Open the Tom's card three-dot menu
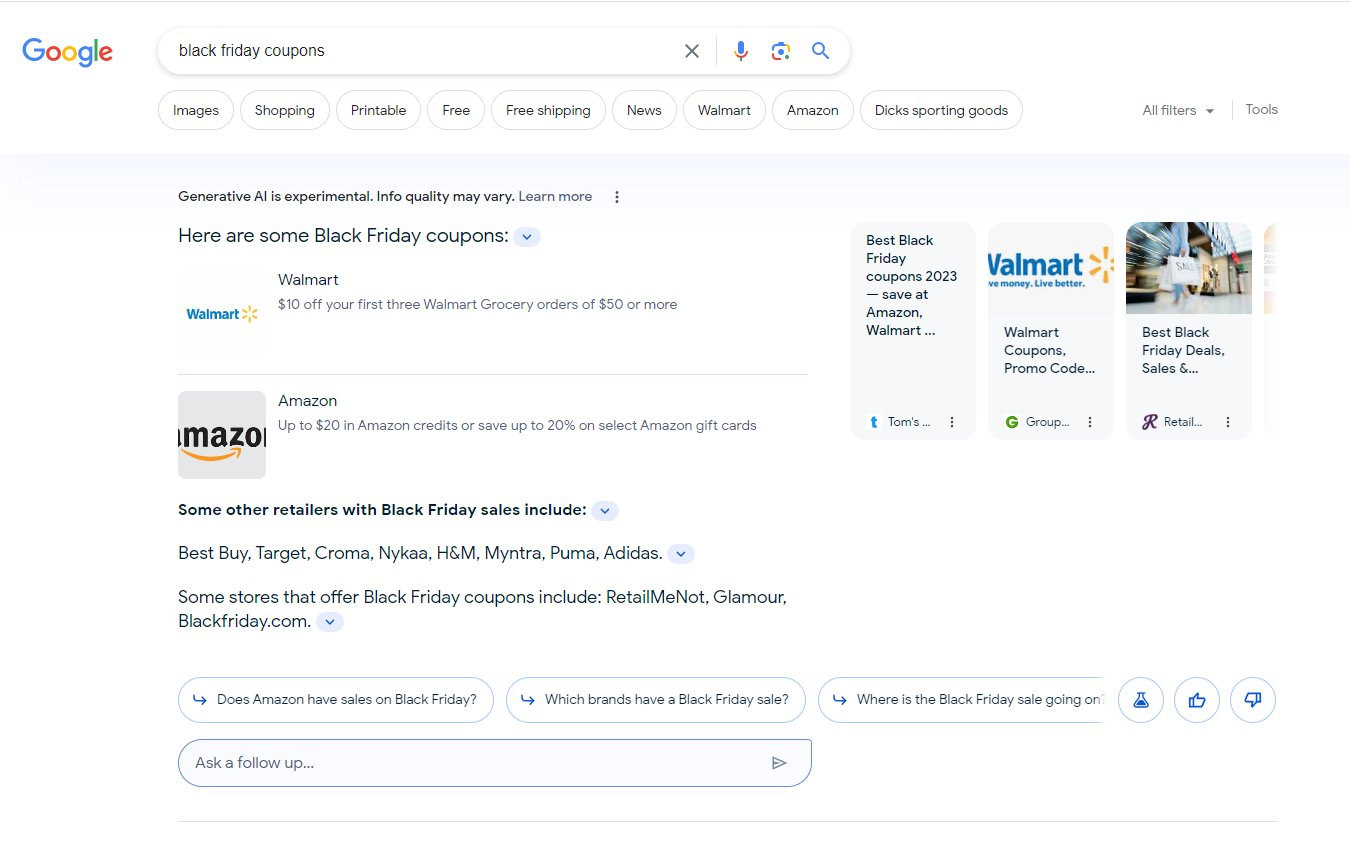The height and width of the screenshot is (863, 1350). [x=952, y=422]
